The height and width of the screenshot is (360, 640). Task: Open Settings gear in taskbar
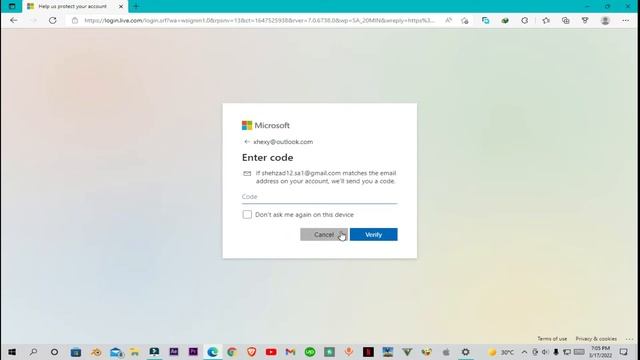click(465, 352)
